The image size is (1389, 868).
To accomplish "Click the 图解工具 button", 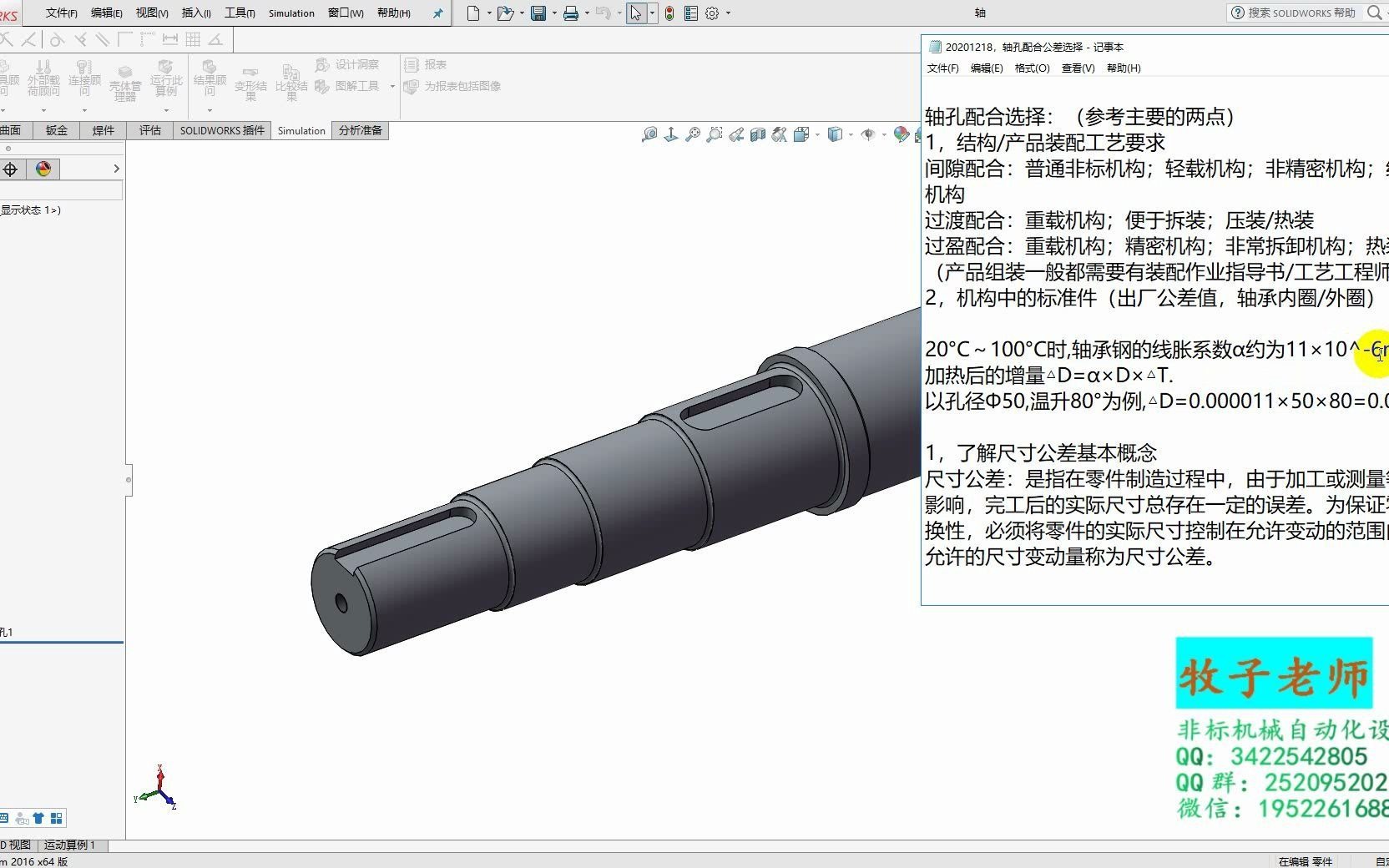I will 347,86.
